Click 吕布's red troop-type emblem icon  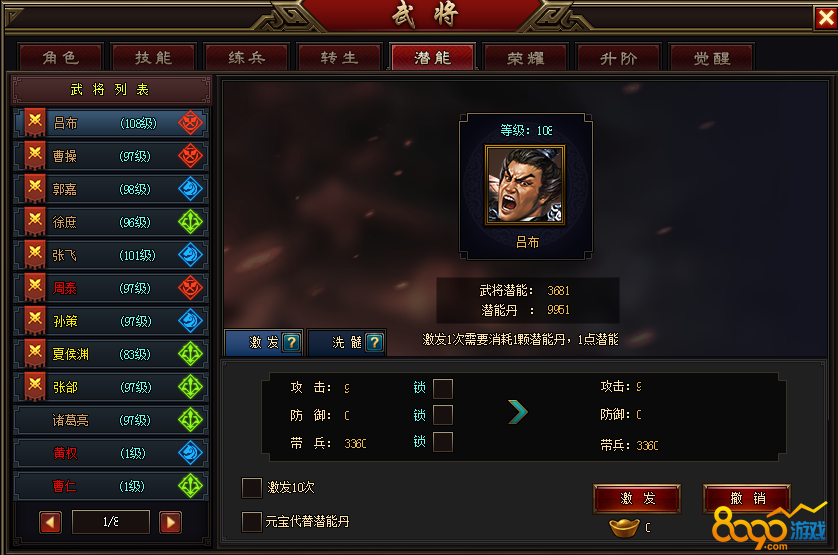click(190, 123)
